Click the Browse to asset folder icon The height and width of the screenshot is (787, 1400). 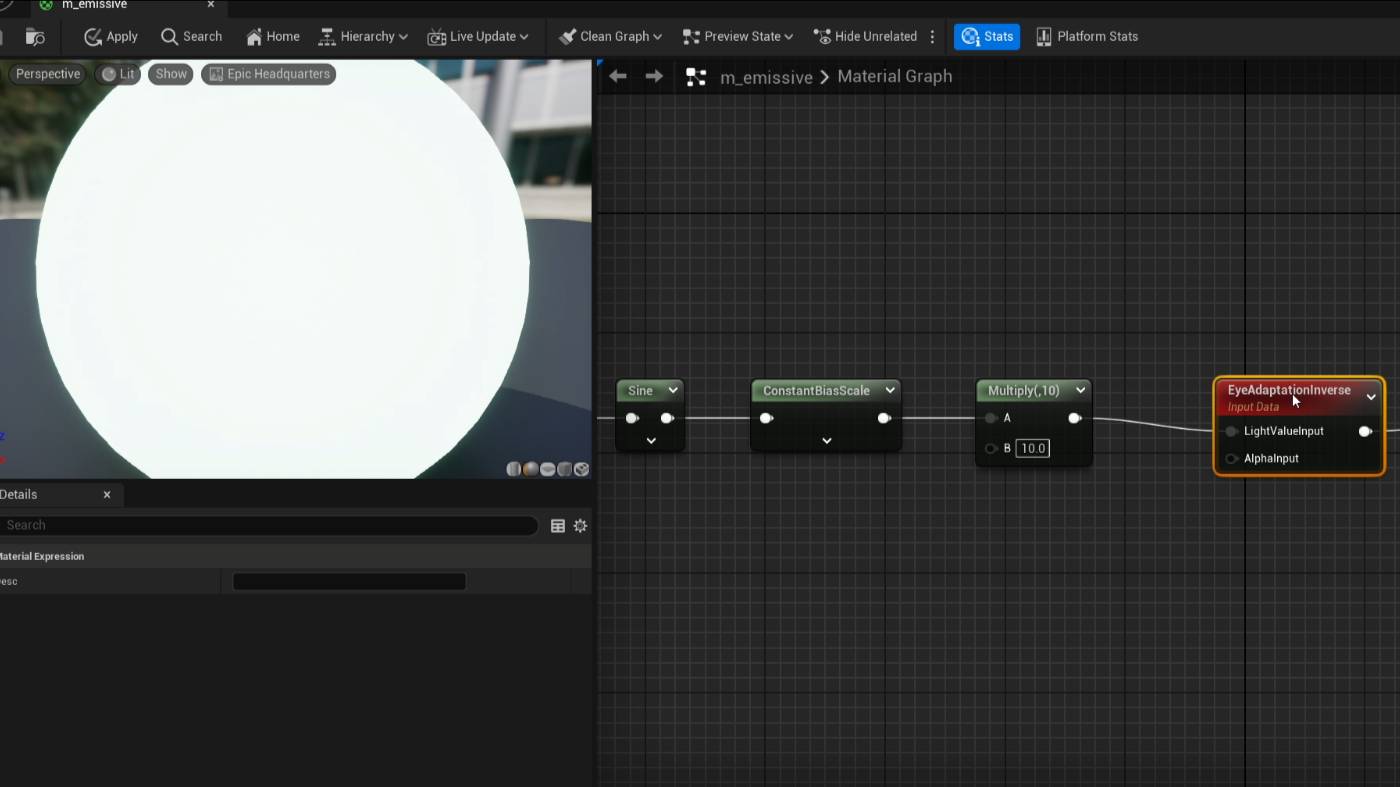click(x=35, y=37)
